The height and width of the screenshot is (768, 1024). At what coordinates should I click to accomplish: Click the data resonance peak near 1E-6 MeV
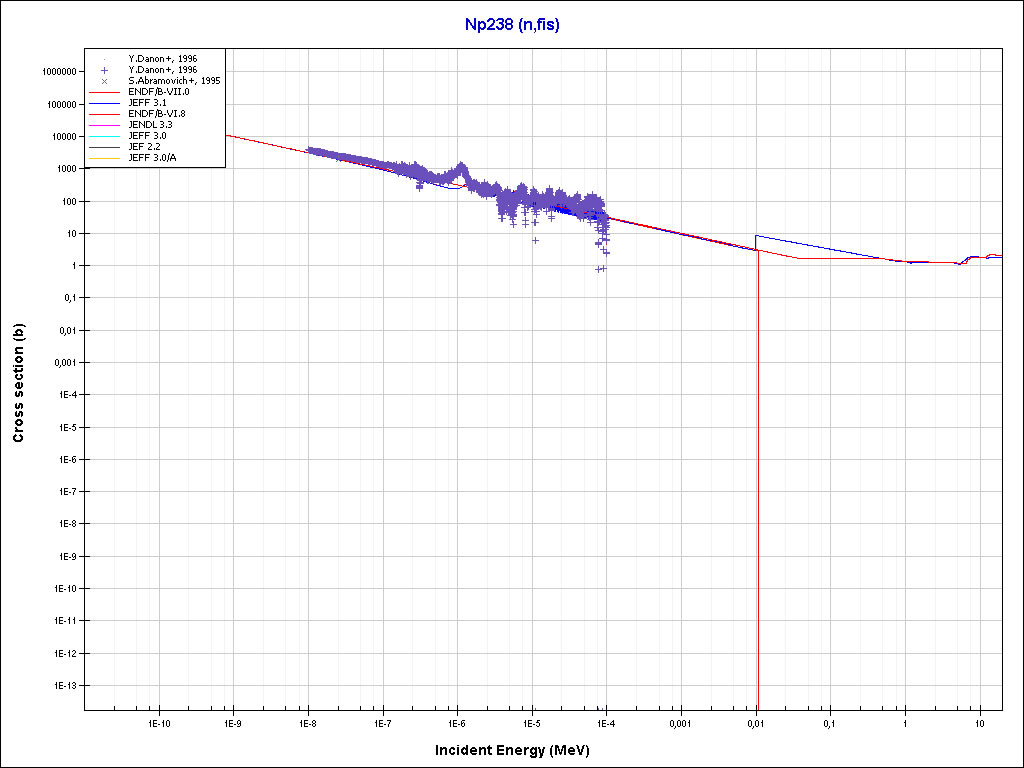point(460,167)
